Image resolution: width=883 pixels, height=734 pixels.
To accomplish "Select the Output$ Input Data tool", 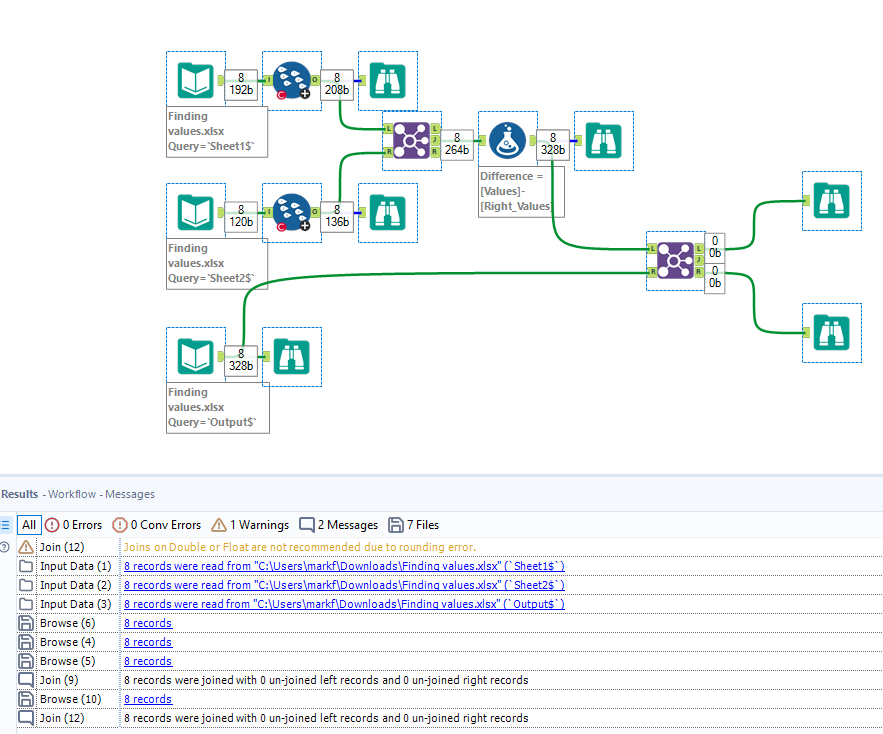I will pyautogui.click(x=195, y=357).
